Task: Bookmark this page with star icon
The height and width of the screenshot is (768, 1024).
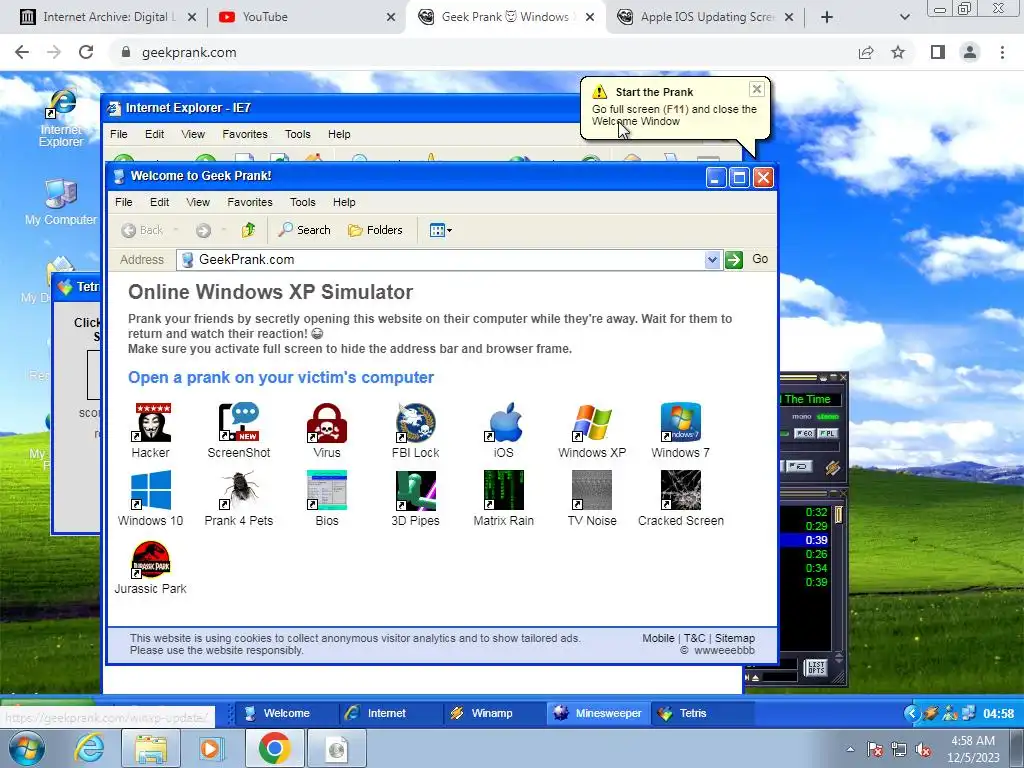Action: tap(898, 52)
